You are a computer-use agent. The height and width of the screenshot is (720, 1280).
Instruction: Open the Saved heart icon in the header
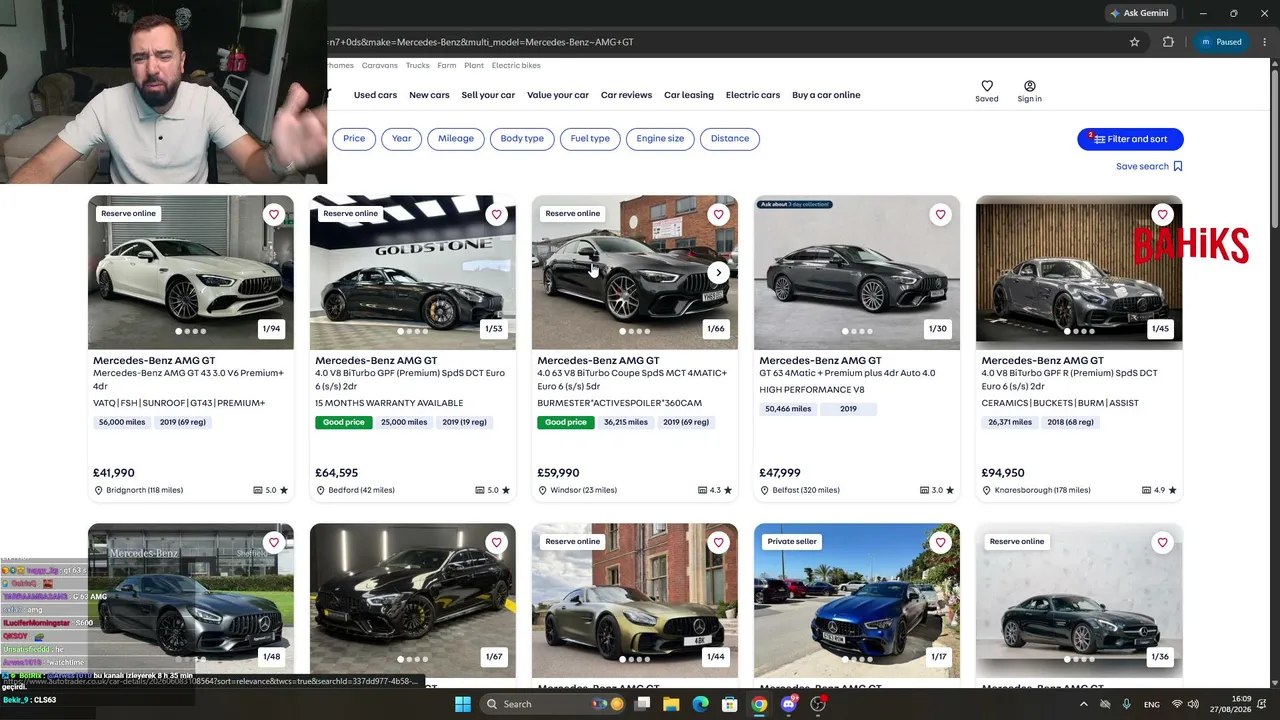[x=987, y=86]
